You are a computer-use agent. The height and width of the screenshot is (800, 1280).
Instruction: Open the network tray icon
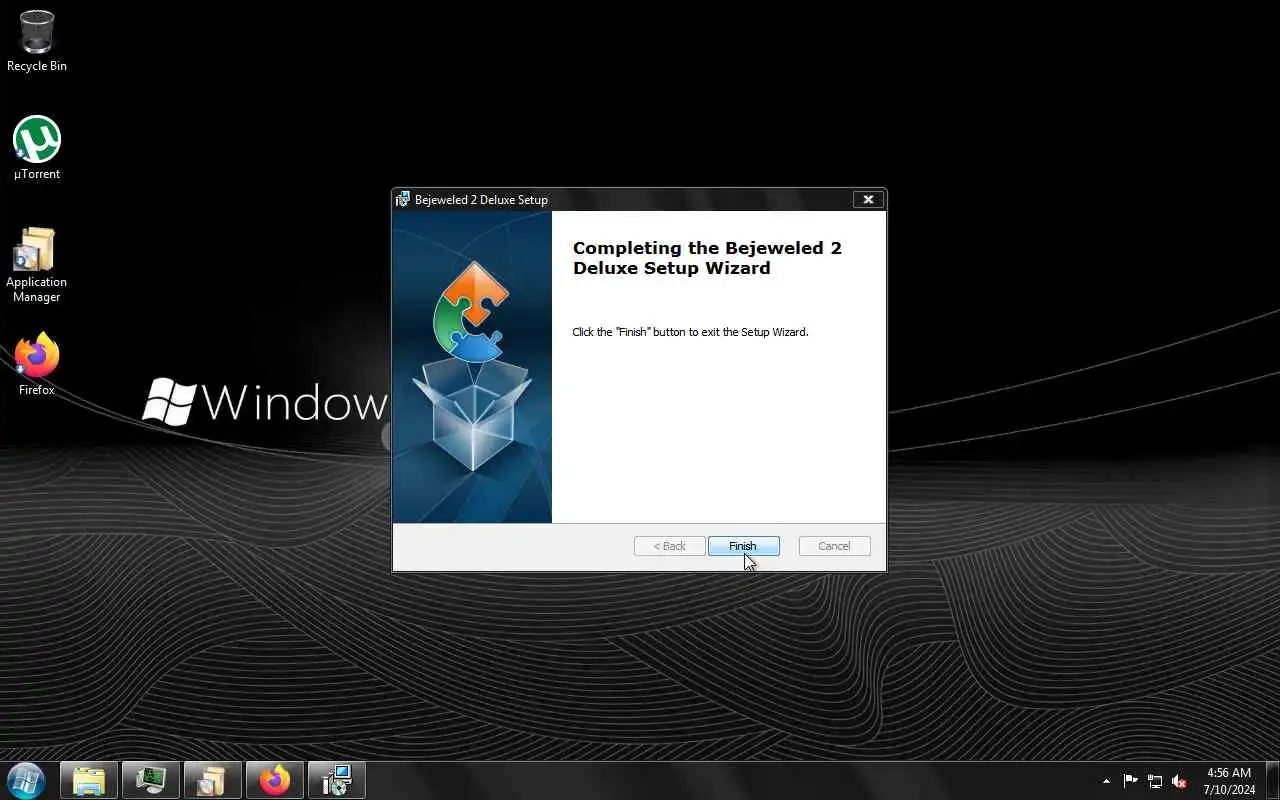[1155, 781]
